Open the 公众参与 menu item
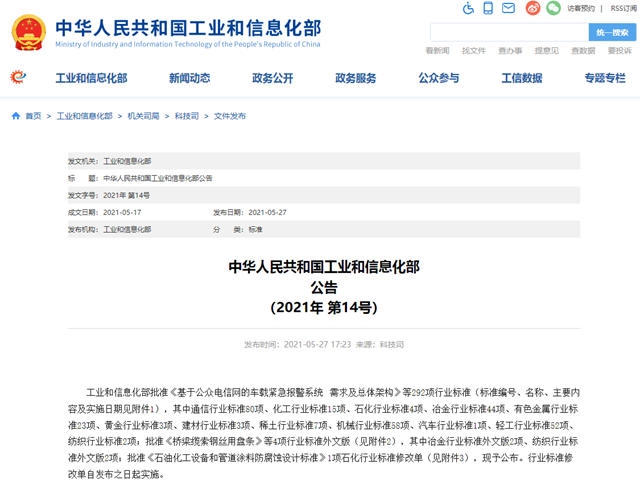The width and height of the screenshot is (640, 481). (x=438, y=78)
